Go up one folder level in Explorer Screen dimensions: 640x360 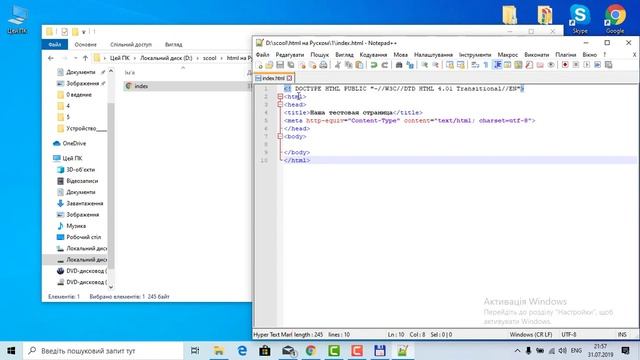tap(85, 58)
